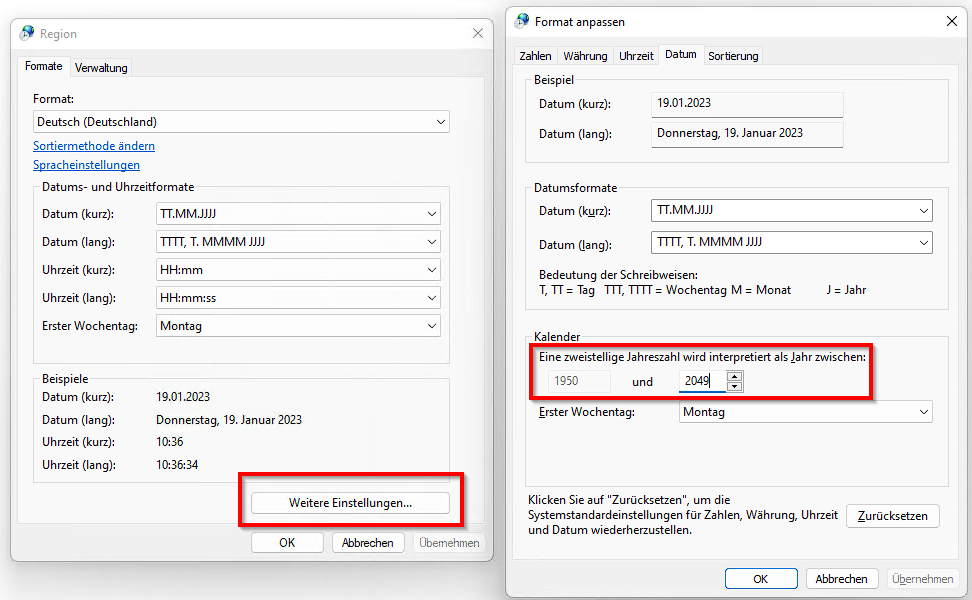972x600 pixels.
Task: Expand Erster Wochentag dropdown in Format anpassen
Action: pyautogui.click(x=805, y=412)
